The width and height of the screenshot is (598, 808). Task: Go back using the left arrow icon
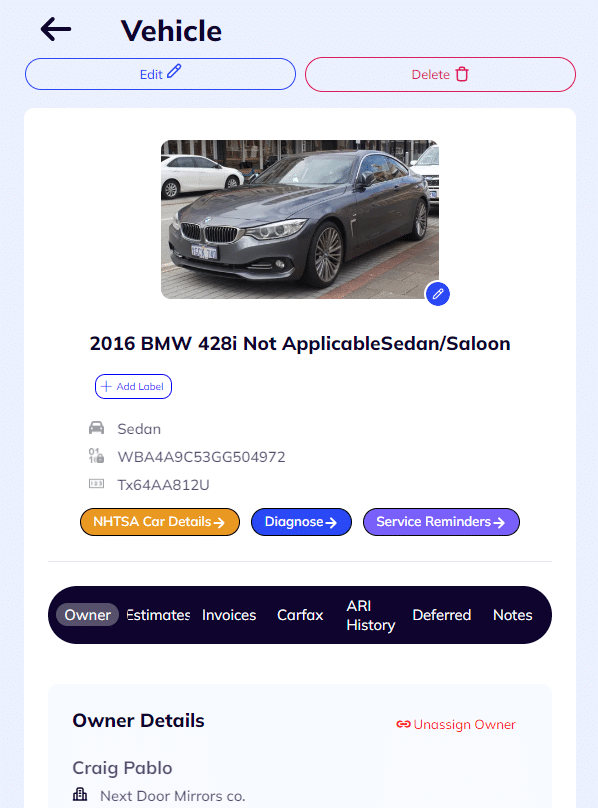[x=56, y=29]
